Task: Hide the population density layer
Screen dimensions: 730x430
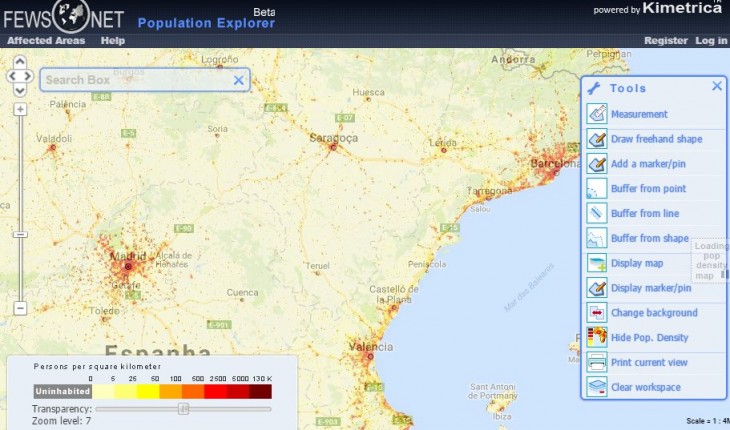Action: coord(597,337)
